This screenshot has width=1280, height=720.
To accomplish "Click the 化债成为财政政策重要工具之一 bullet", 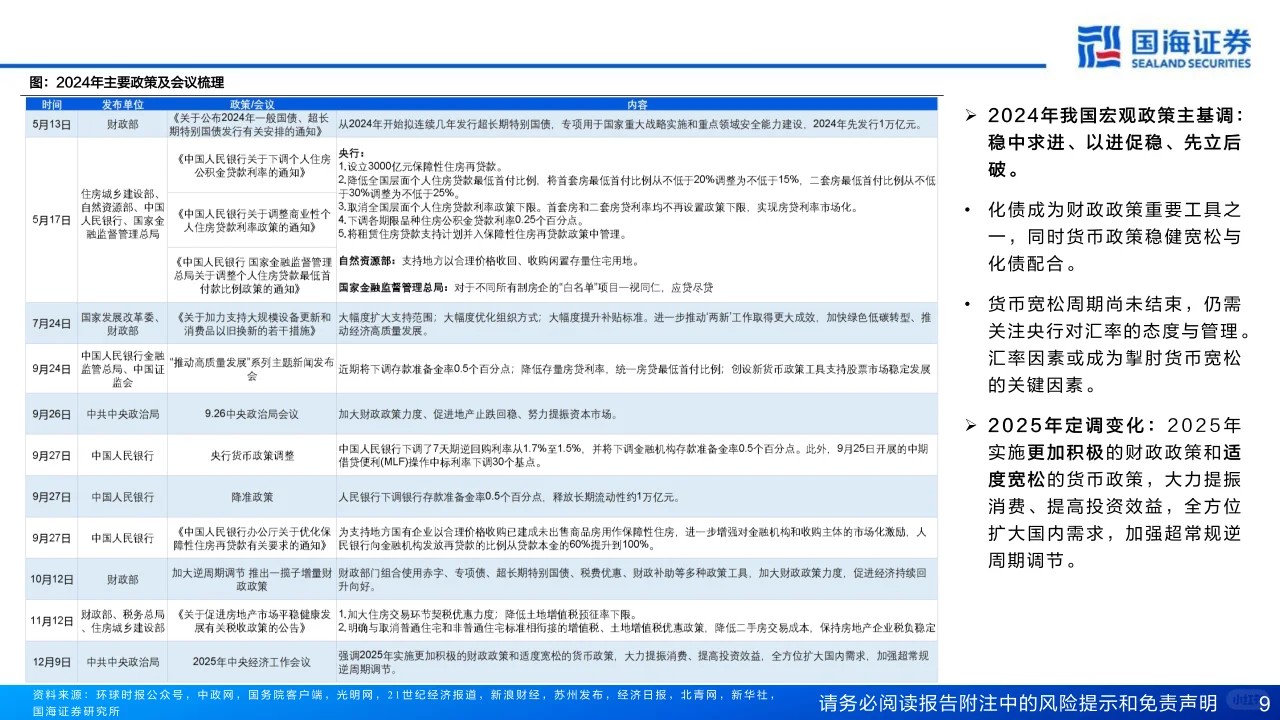I will pos(1115,238).
